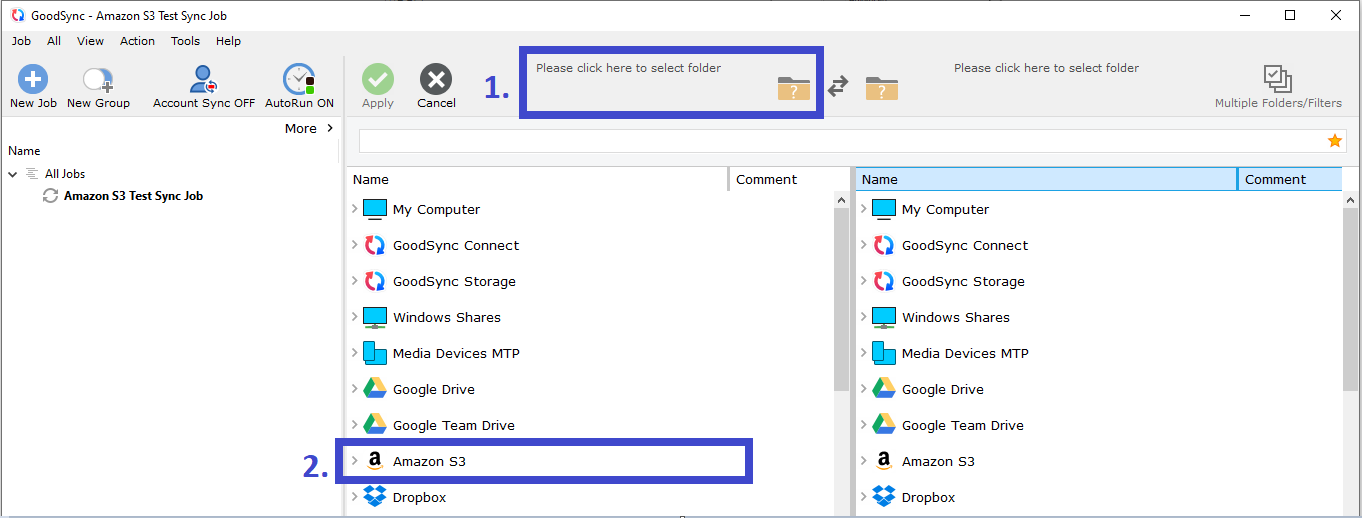1362x518 pixels.
Task: Open Multiple Folders/Filters
Action: [x=1277, y=80]
